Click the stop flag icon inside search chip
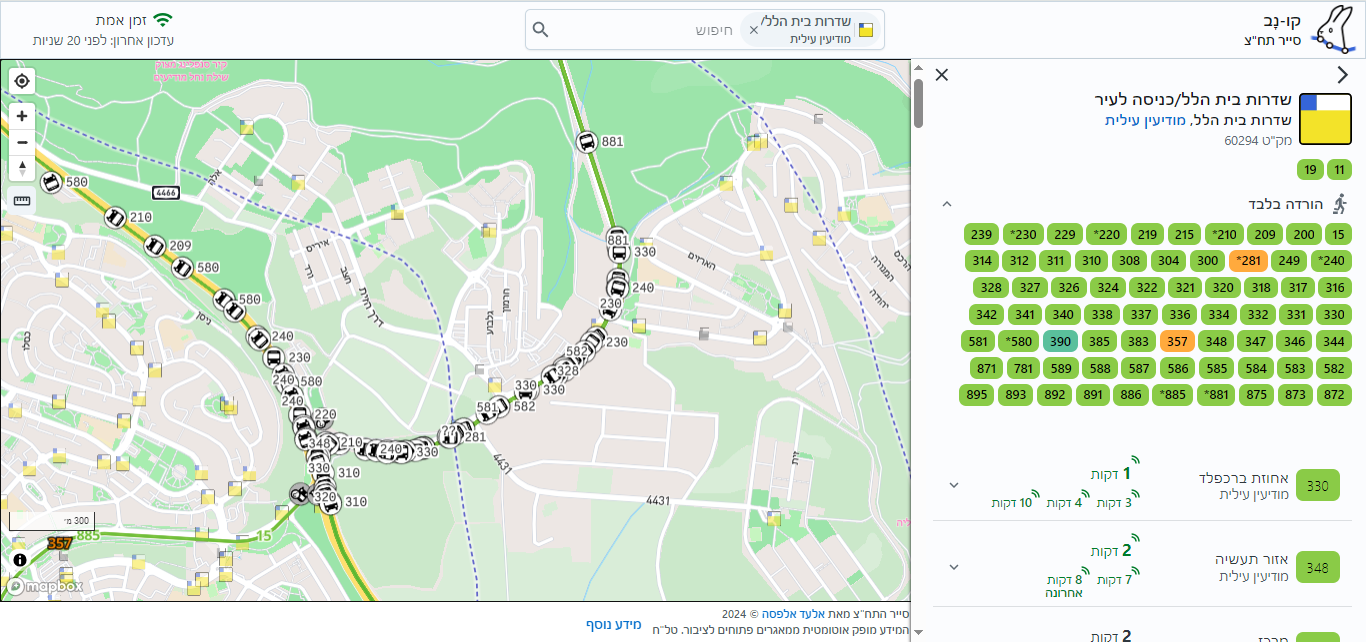1366x642 pixels. [866, 30]
